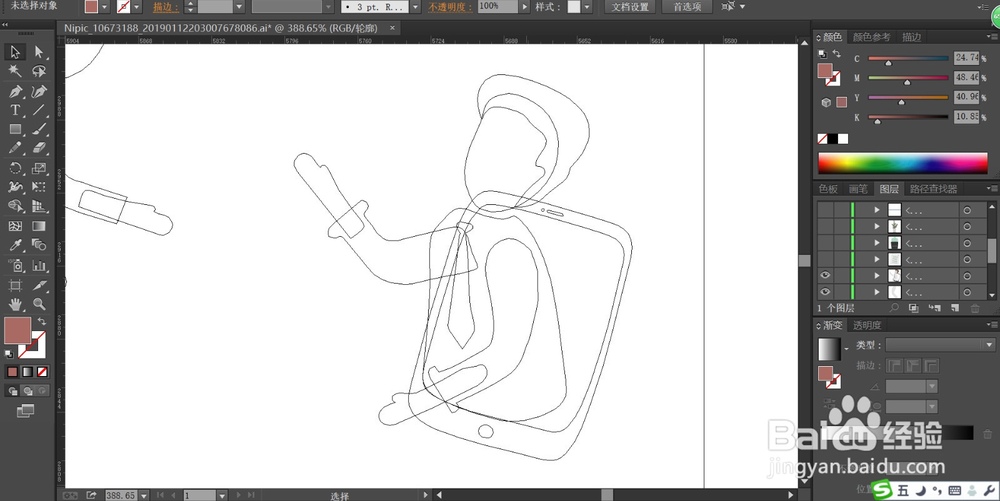This screenshot has width=1000, height=501.
Task: Open opacity slider arrow next to 100%
Action: (525, 6)
